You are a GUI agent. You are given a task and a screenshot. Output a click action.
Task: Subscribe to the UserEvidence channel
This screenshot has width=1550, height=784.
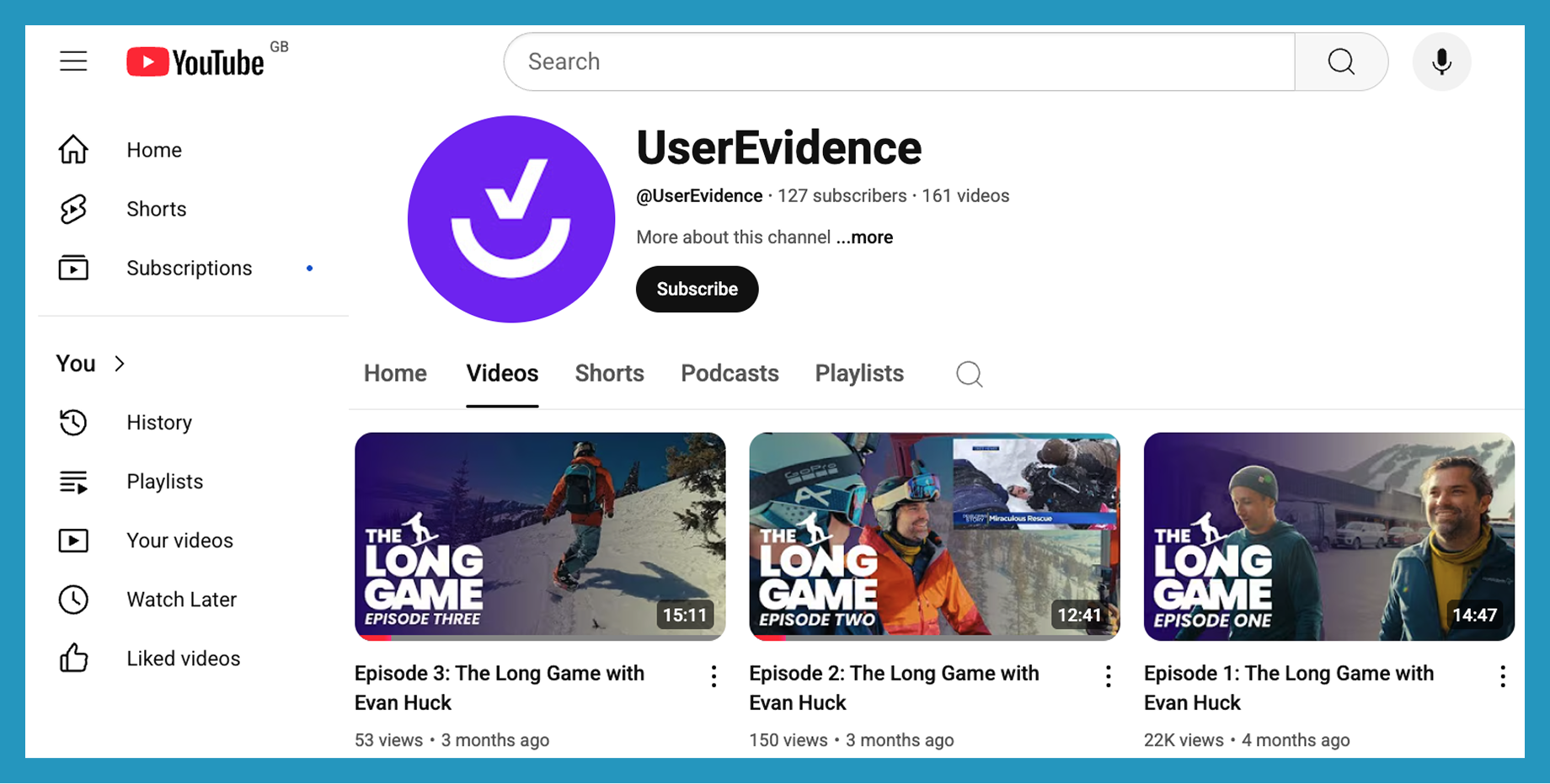(697, 289)
